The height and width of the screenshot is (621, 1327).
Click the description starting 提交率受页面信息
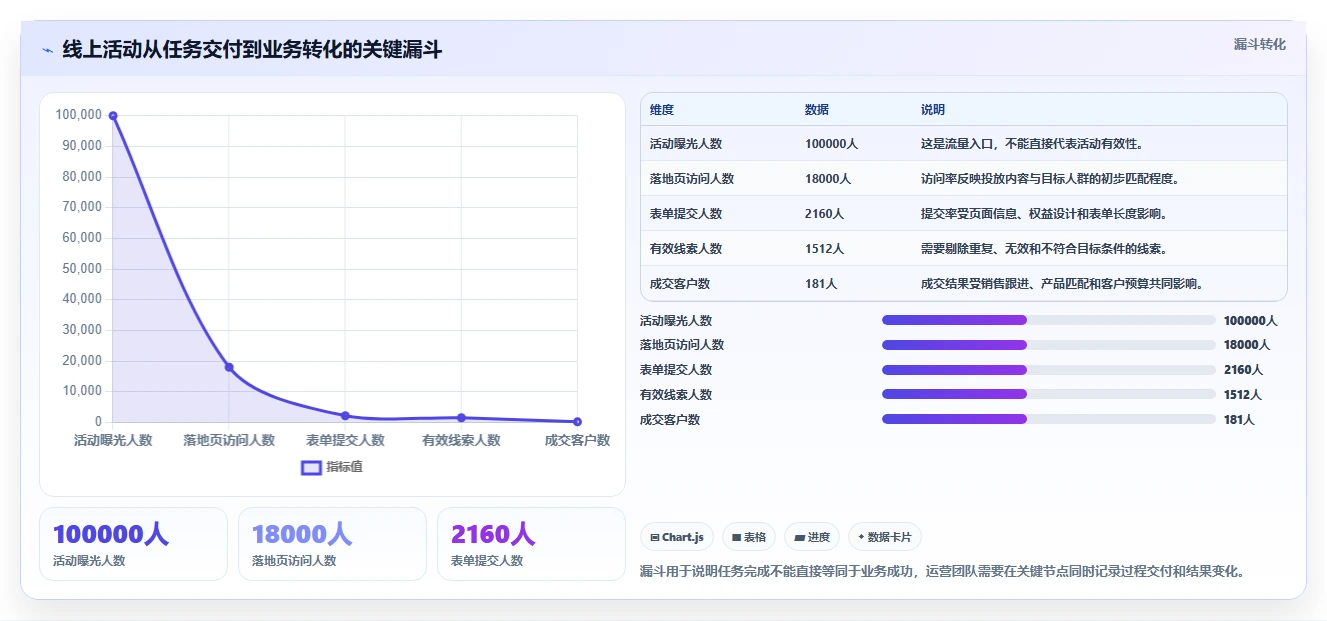pyautogui.click(x=1045, y=214)
